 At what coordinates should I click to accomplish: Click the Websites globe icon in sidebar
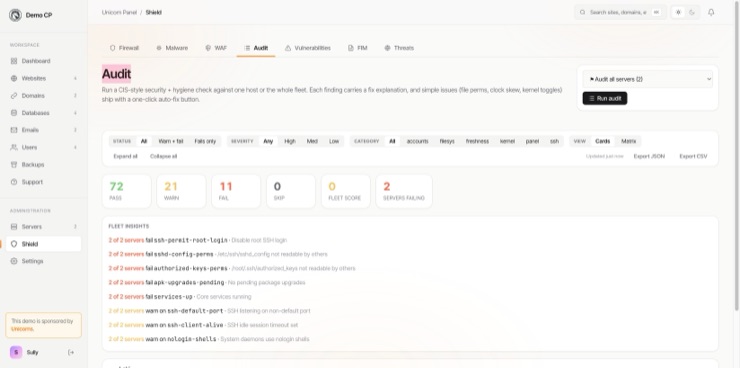tap(14, 78)
